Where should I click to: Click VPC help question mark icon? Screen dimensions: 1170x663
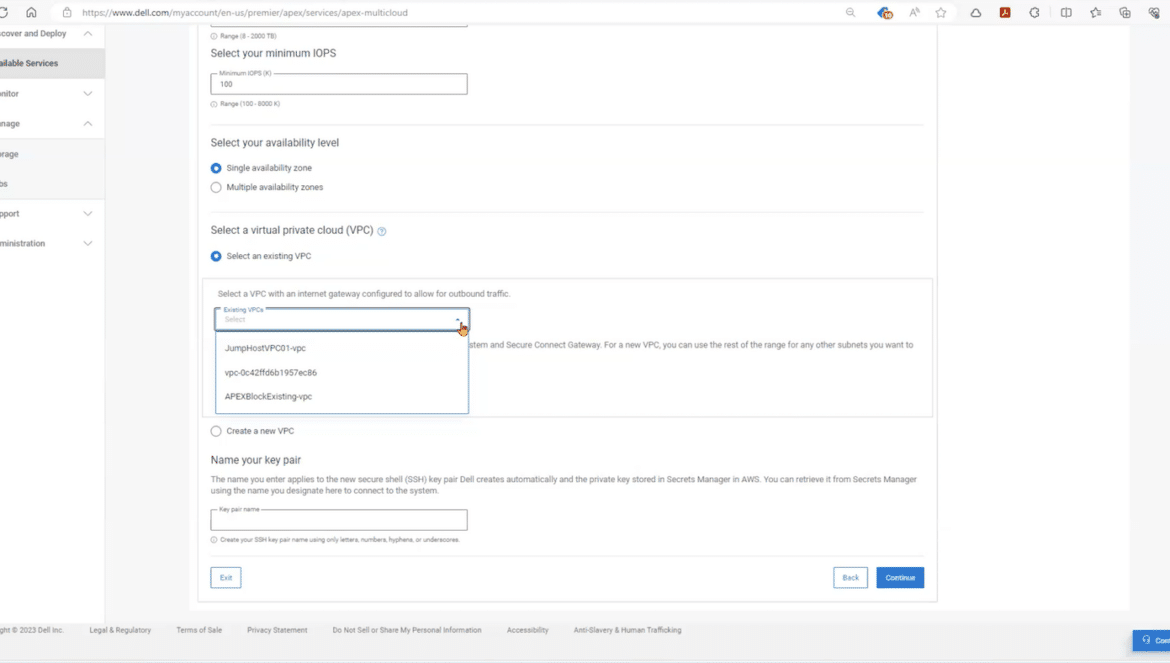[x=382, y=231]
